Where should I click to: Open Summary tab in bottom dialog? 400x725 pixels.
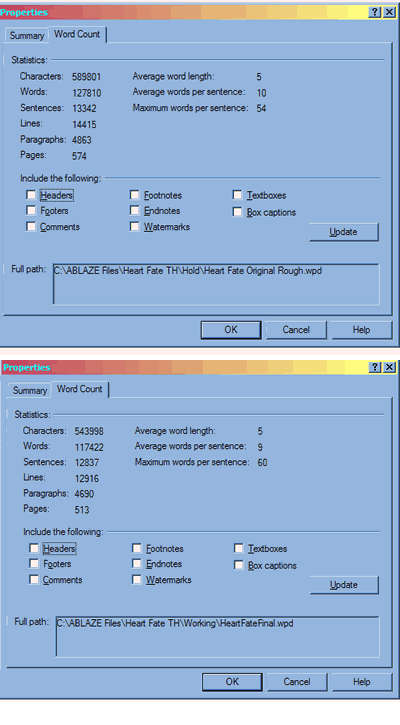coord(30,390)
